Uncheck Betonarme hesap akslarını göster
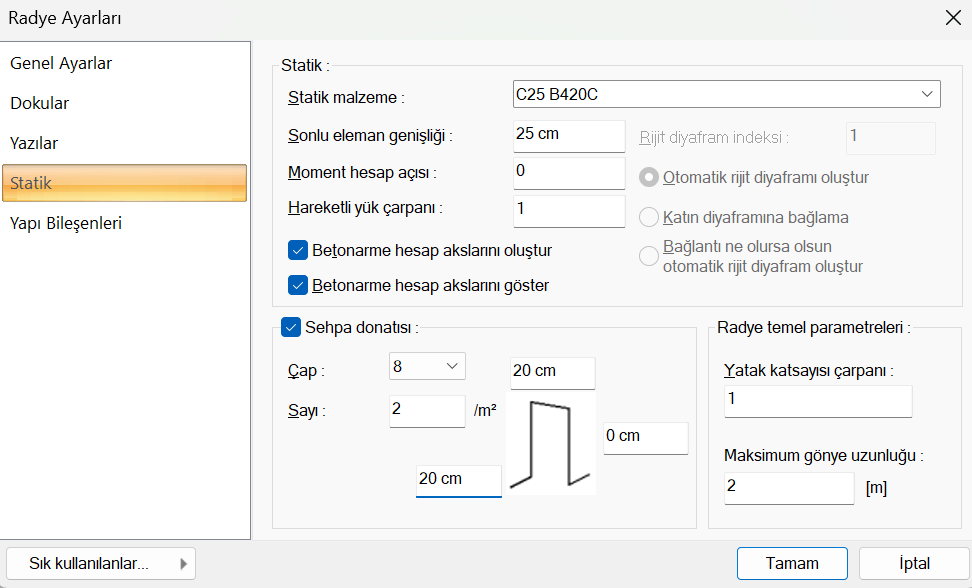Viewport: 972px width, 588px height. click(x=297, y=285)
